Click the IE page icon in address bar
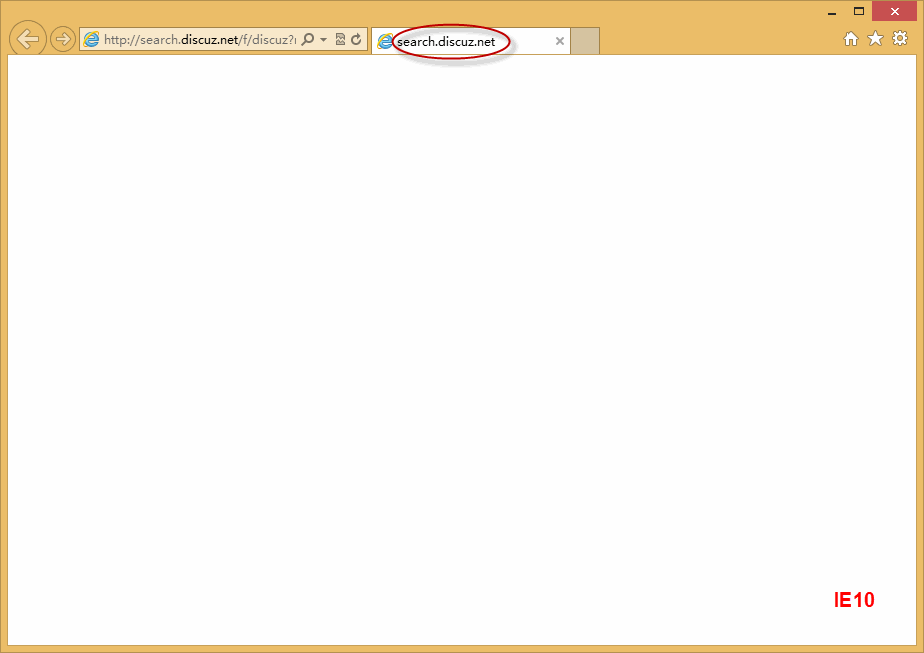924x653 pixels. pos(91,39)
